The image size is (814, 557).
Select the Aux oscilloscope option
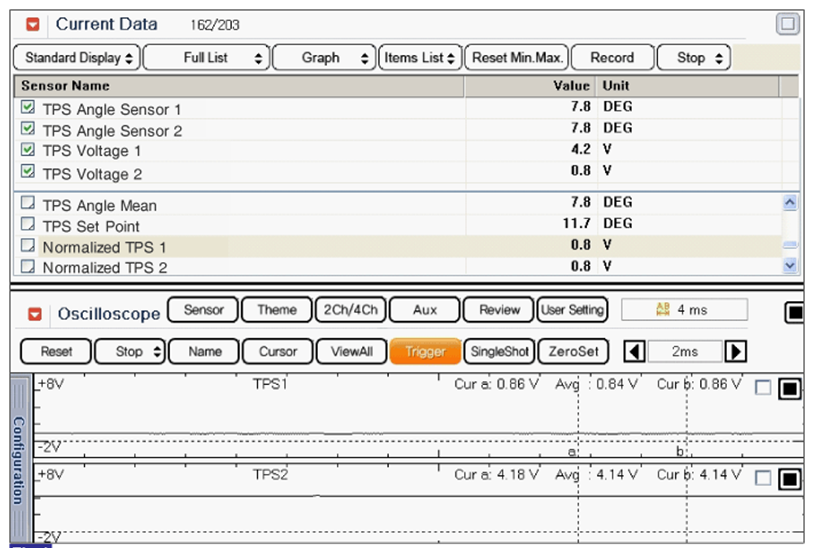click(x=425, y=310)
